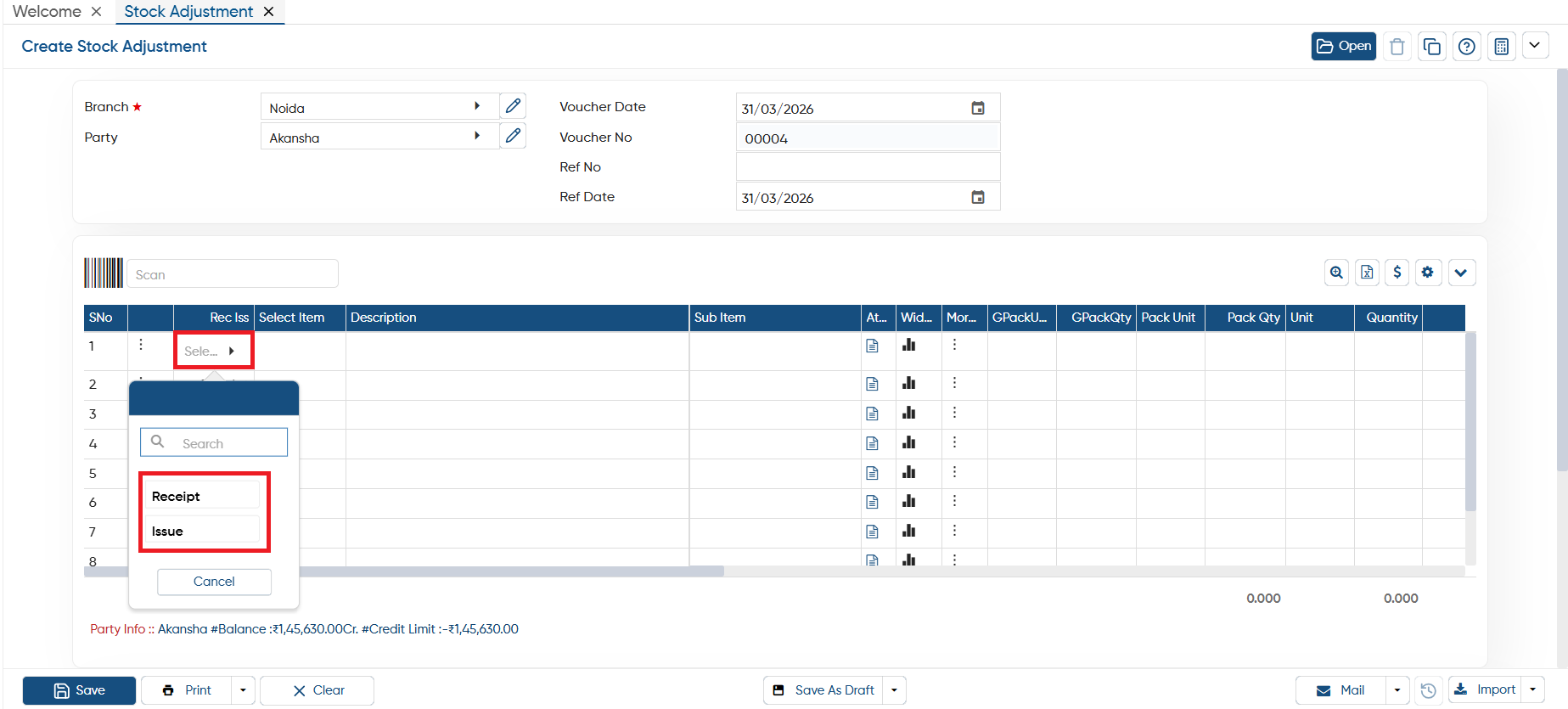Click the zoom search icon above grid
Viewport: 1568px width, 709px height.
coord(1337,273)
